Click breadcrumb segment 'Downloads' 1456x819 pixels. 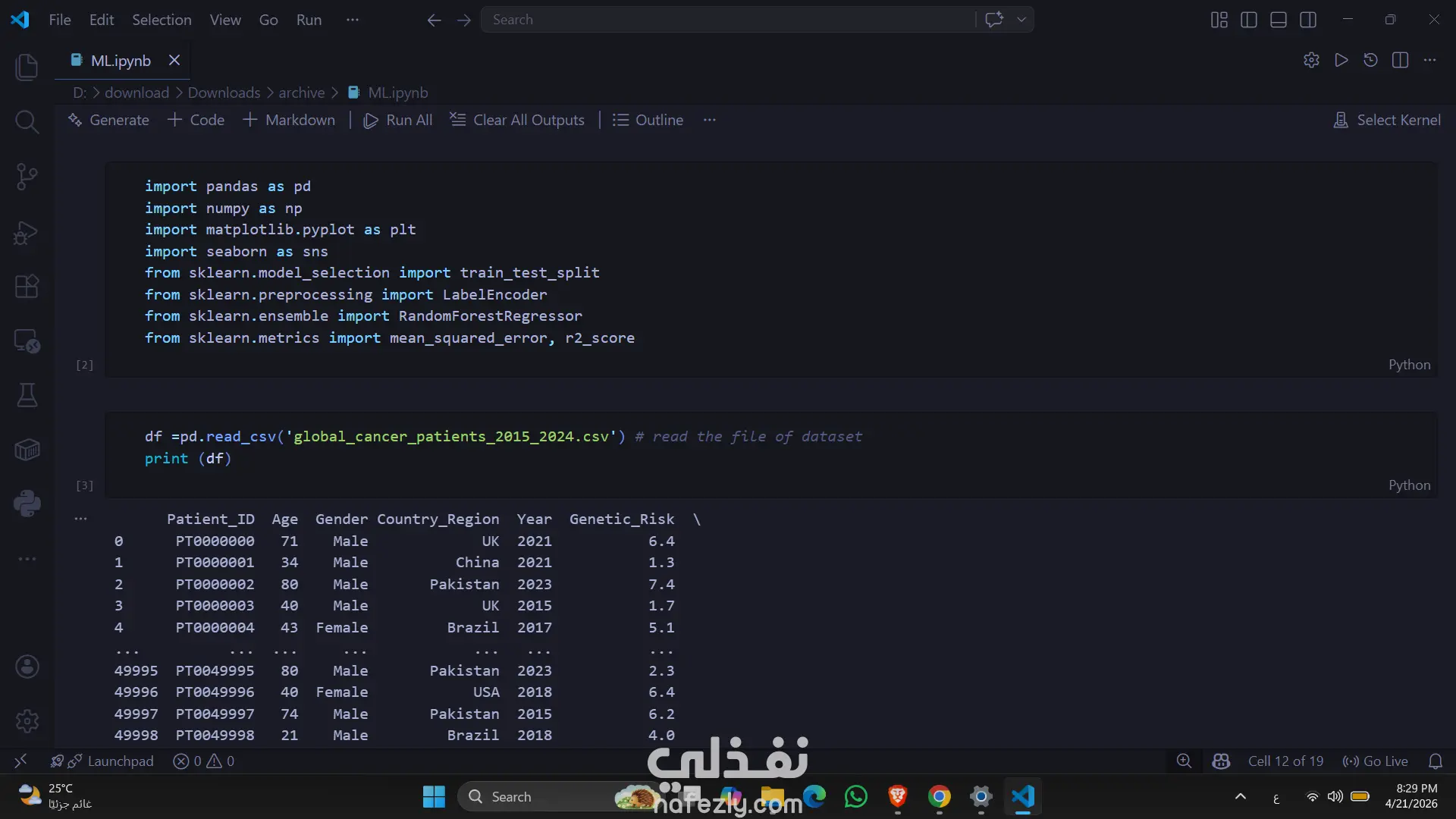click(x=224, y=93)
